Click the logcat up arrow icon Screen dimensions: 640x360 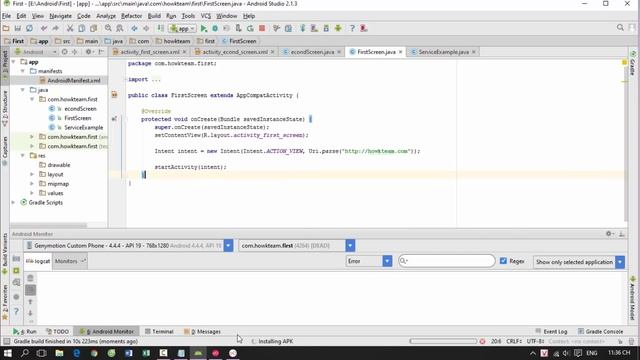pos(30,302)
